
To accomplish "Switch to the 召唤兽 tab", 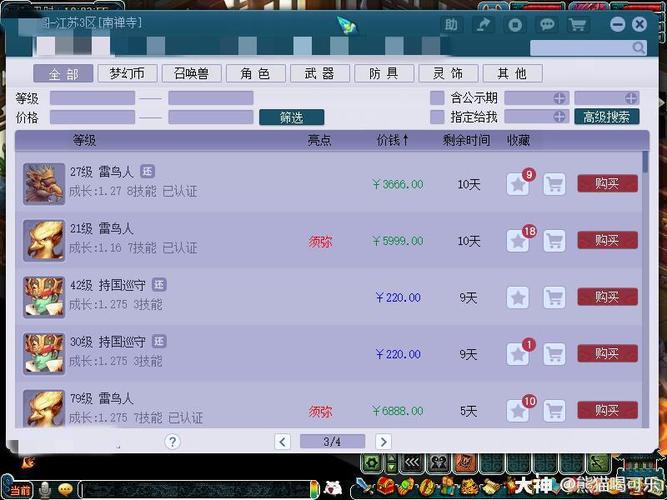I will (x=191, y=74).
